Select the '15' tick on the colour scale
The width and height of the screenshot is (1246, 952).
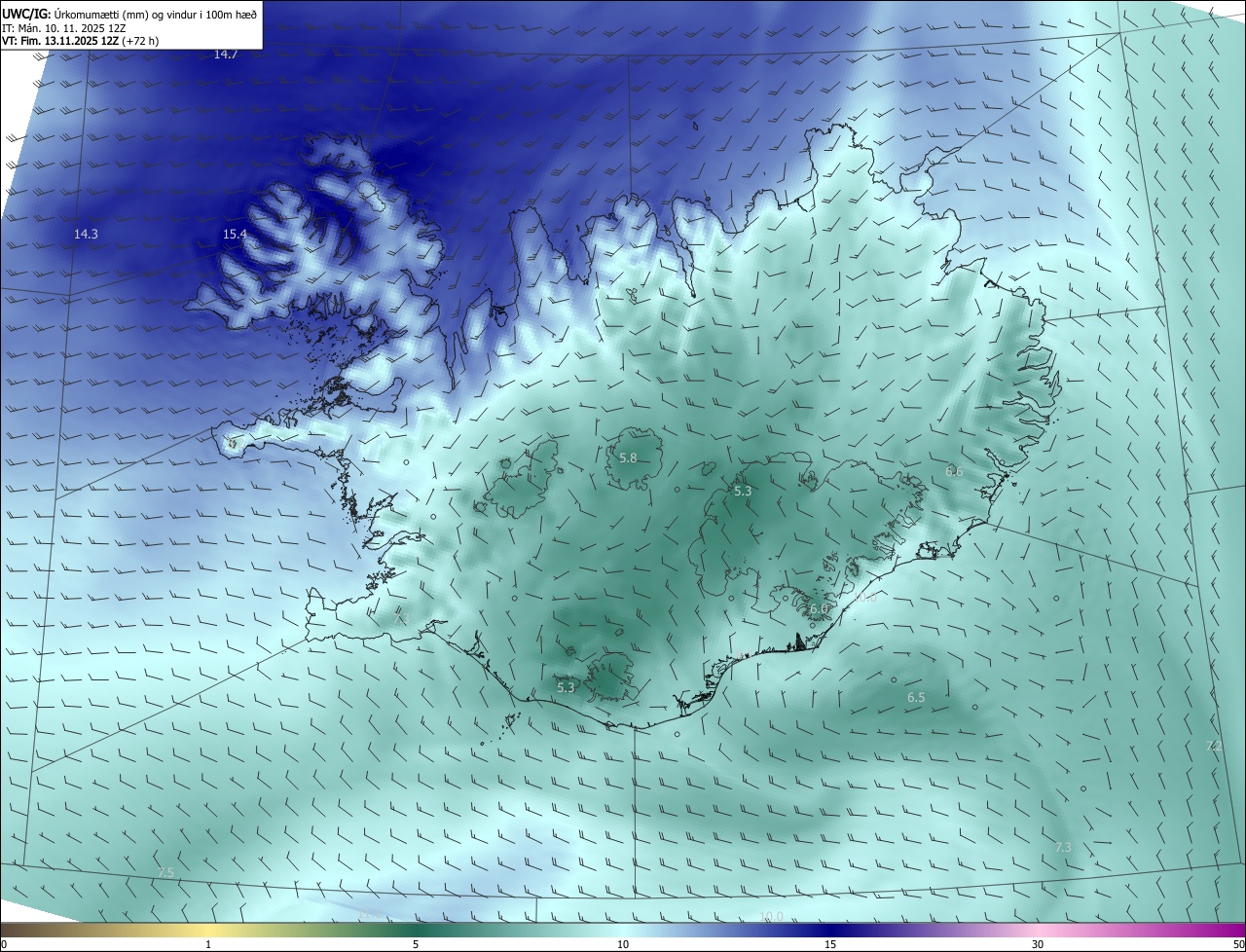pos(830,944)
